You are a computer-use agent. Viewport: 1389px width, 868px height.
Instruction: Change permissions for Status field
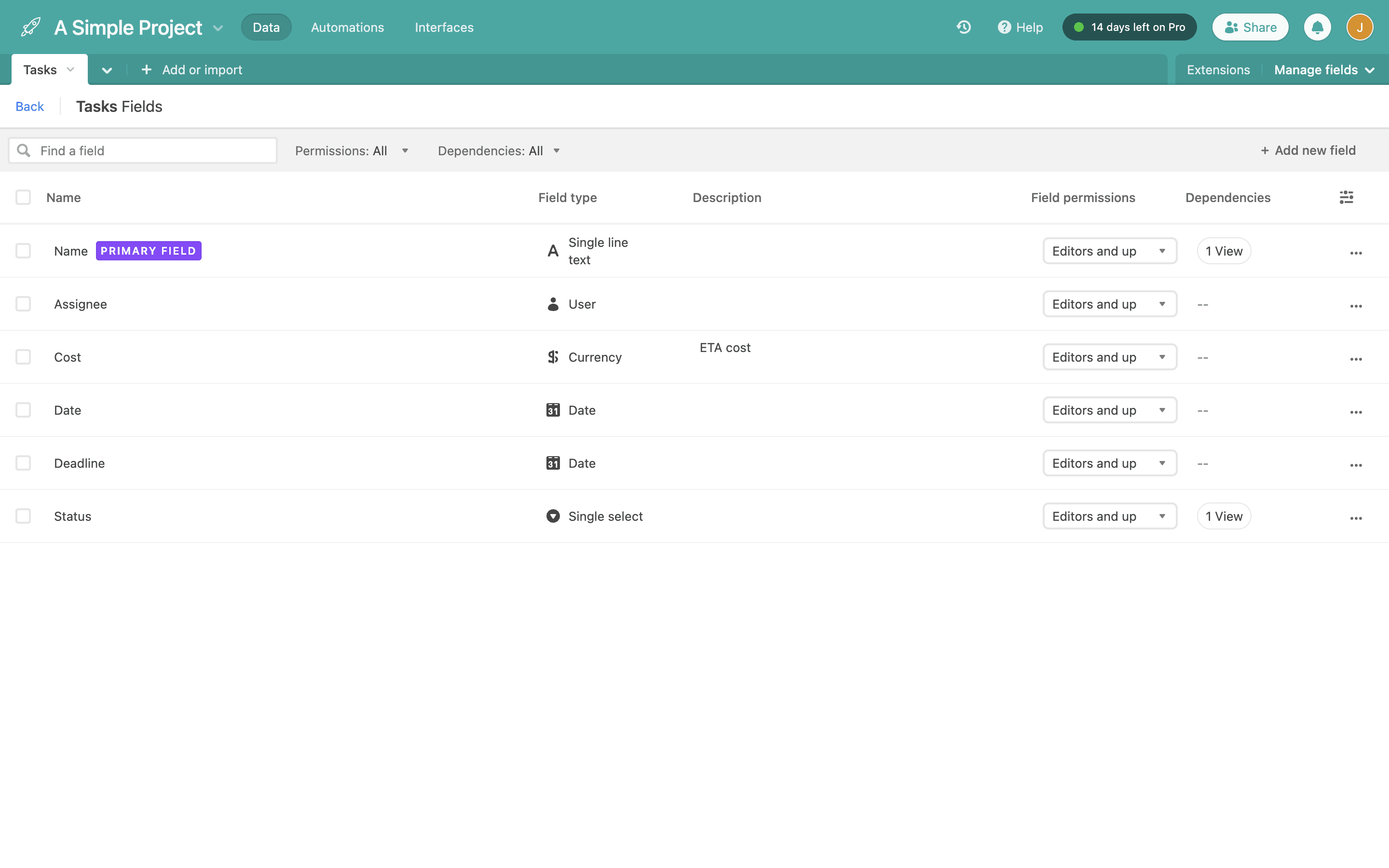coord(1109,516)
